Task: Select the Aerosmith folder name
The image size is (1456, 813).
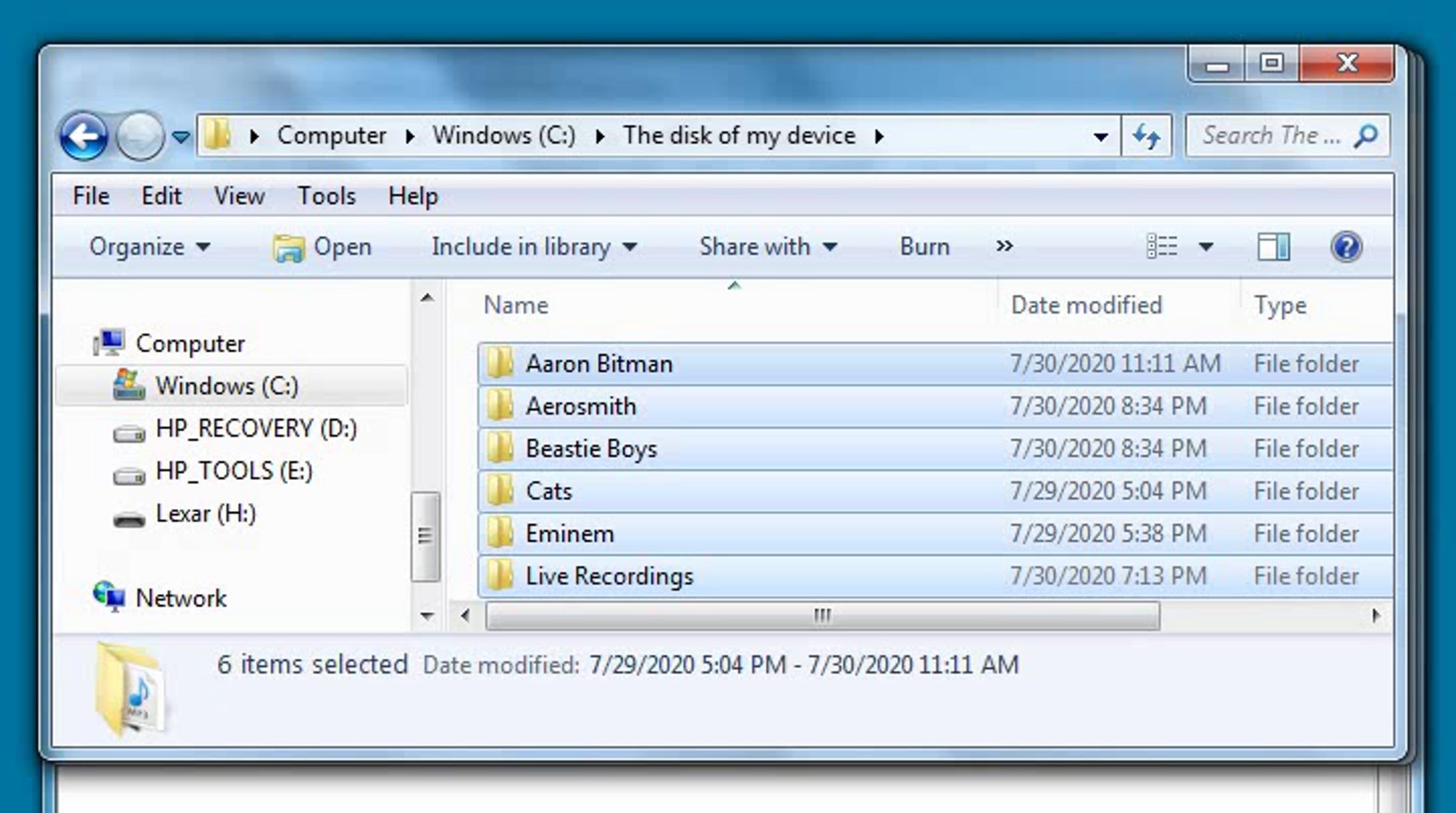Action: click(581, 406)
